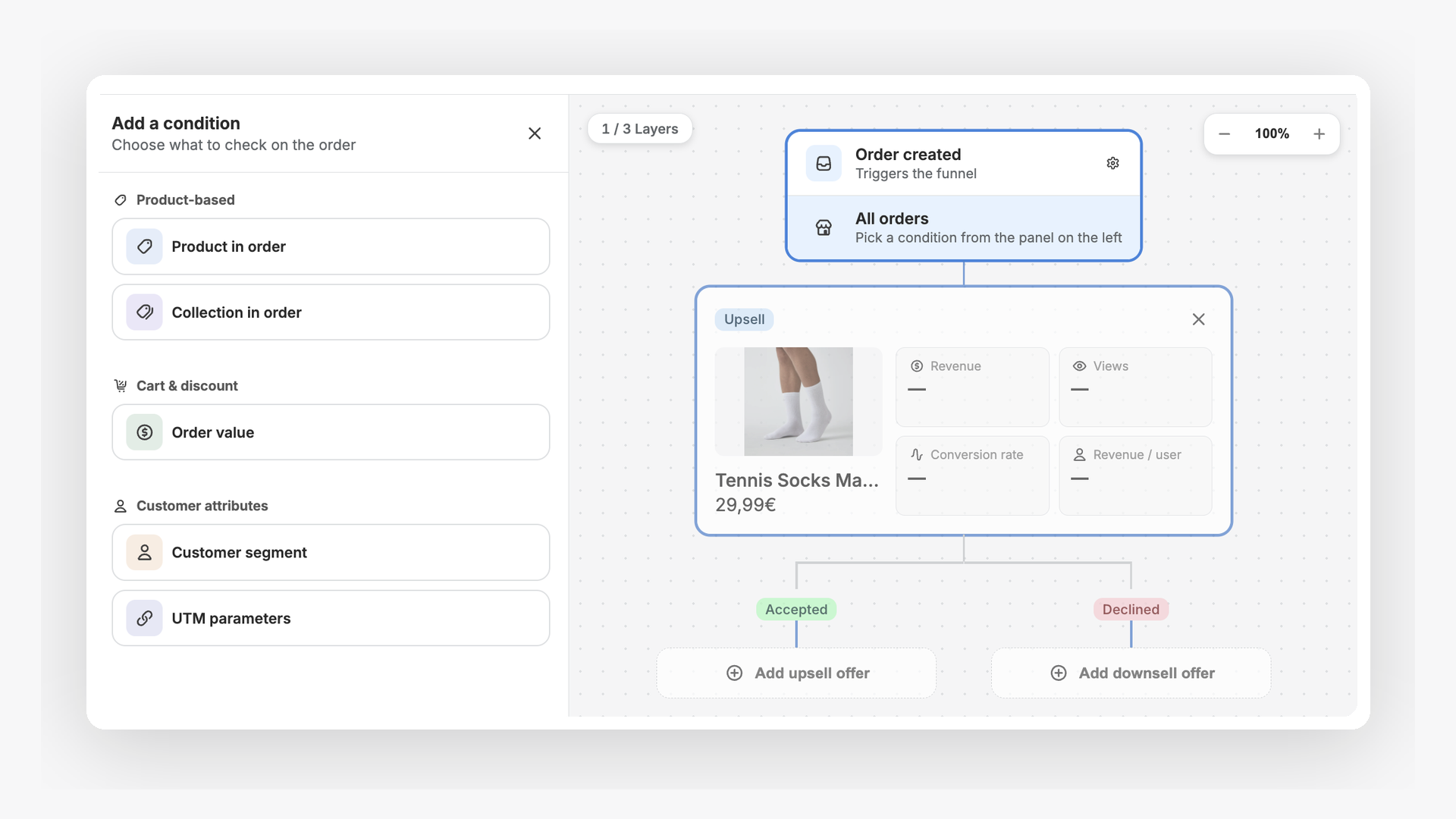1456x819 pixels.
Task: Click the Conversion rate activity icon
Action: coord(917,454)
